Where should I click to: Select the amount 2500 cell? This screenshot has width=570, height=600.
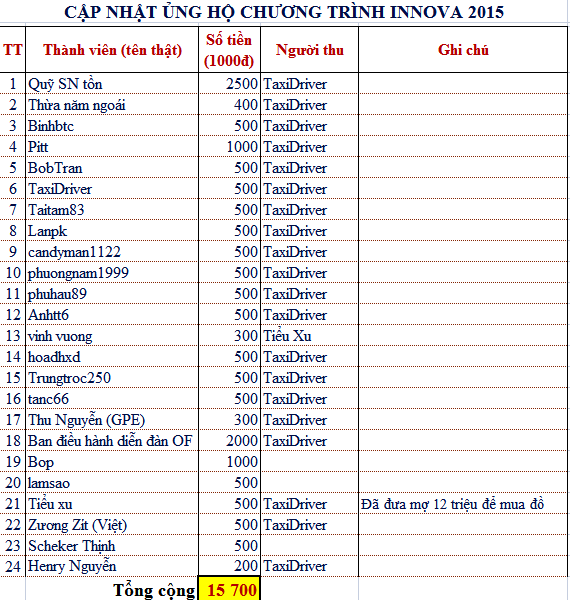229,83
